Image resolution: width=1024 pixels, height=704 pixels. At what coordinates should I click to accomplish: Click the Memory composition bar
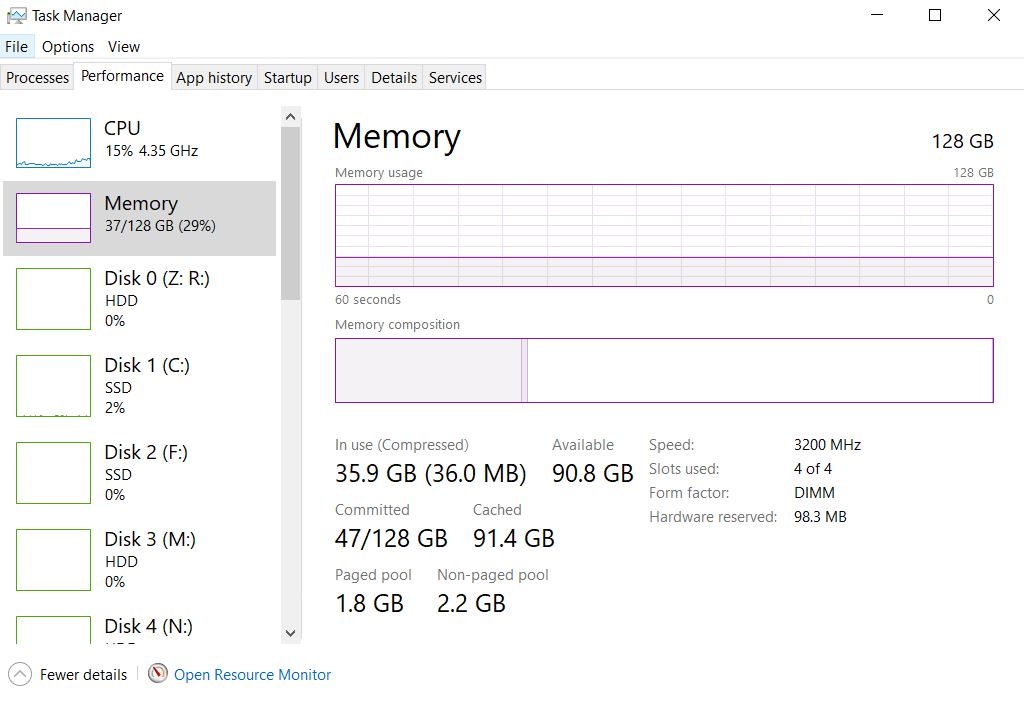664,370
